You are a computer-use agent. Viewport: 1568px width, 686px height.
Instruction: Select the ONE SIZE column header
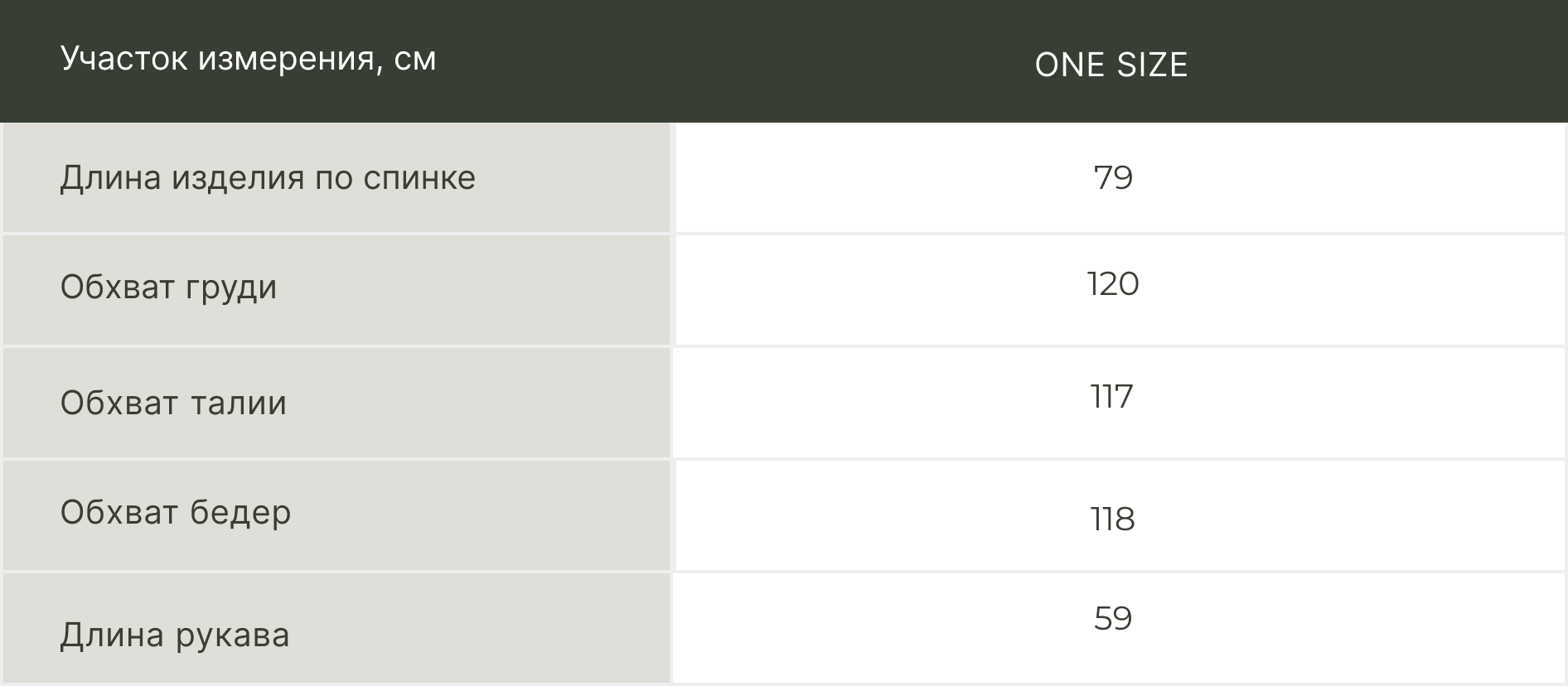pos(1111,65)
